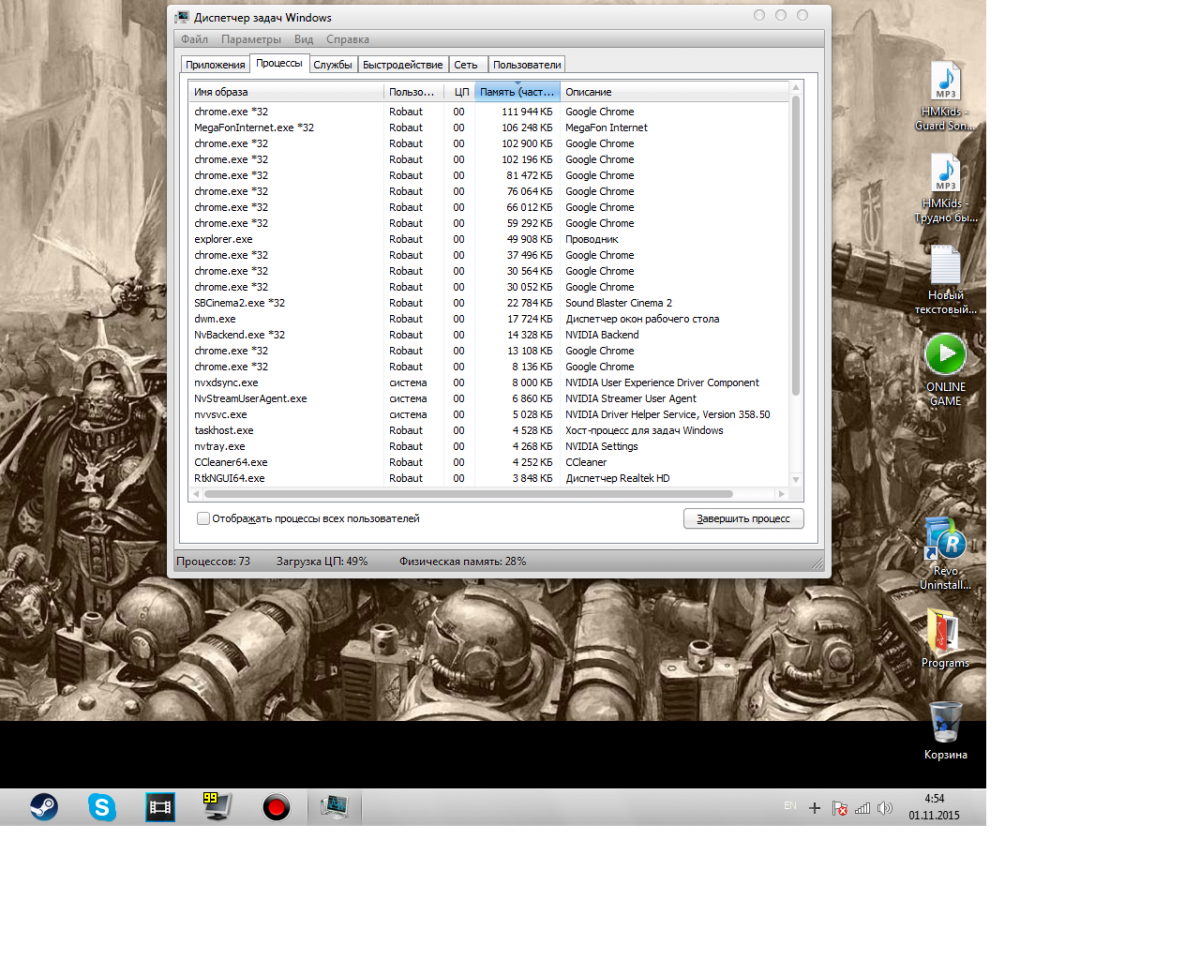Select the RtkNGUI64.exe process row

490,479
